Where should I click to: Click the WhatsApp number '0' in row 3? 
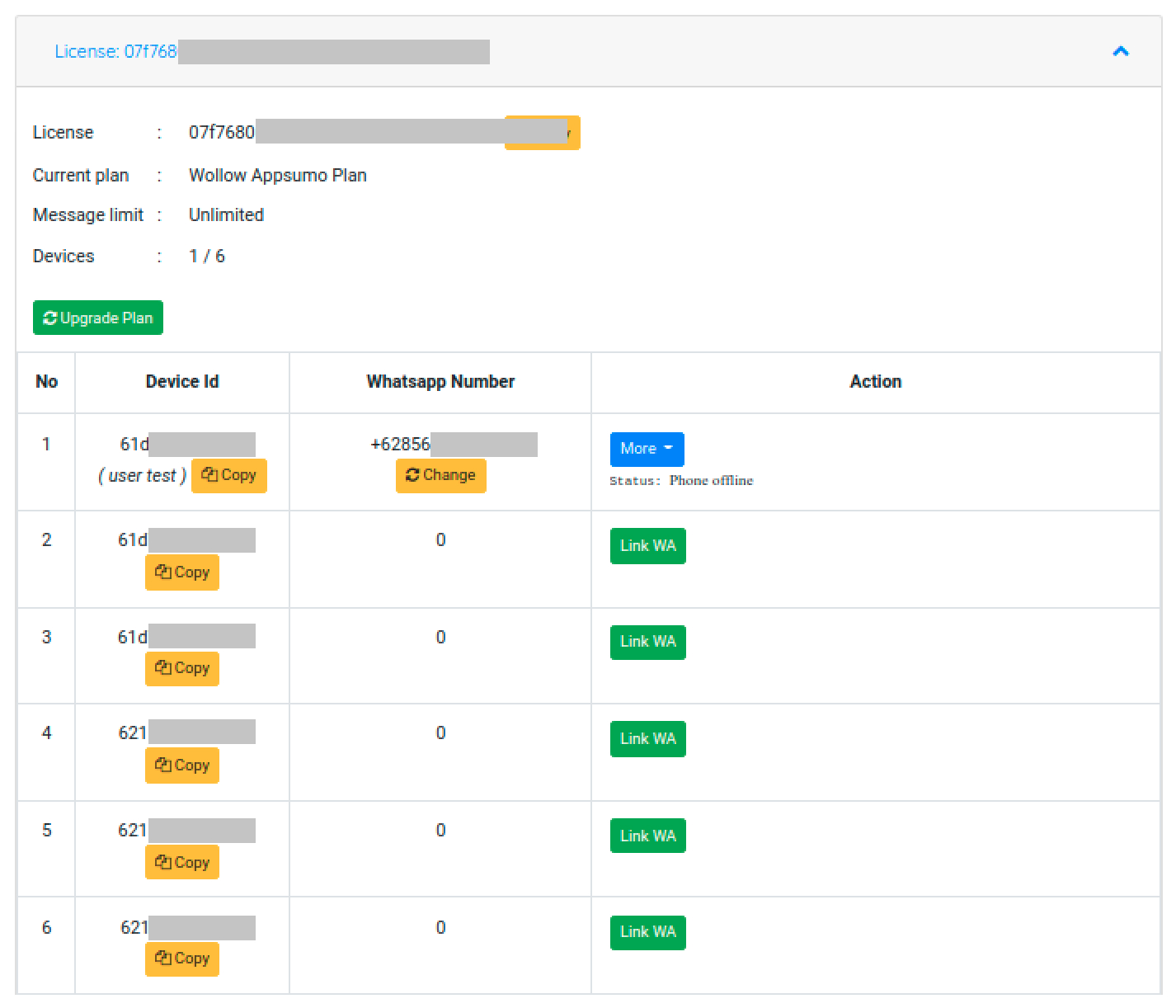[x=440, y=637]
